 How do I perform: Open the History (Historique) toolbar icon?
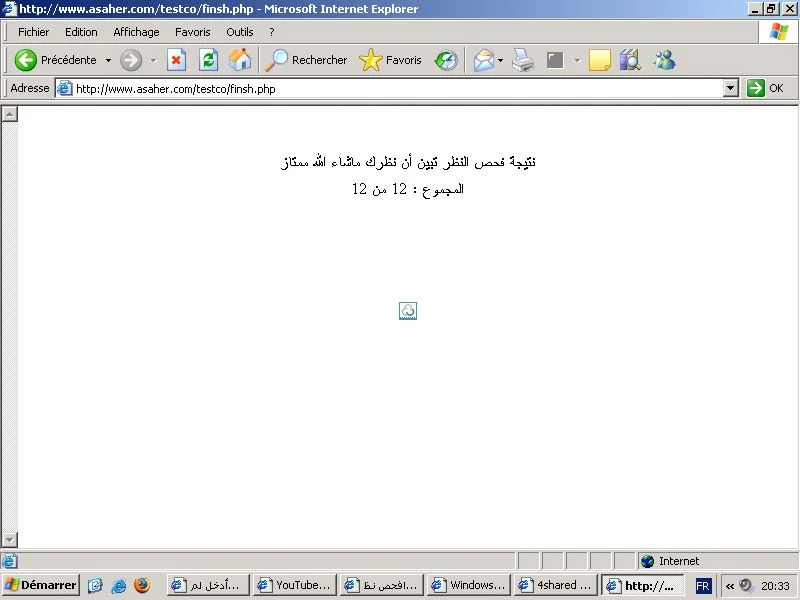pos(446,60)
